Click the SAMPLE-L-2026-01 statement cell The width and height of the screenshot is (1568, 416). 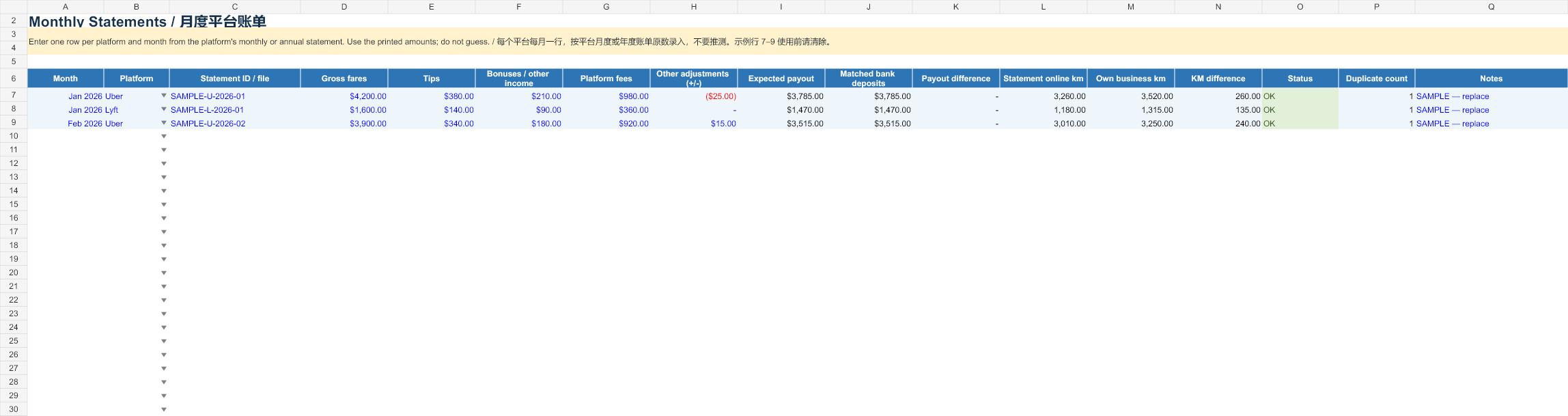point(235,110)
